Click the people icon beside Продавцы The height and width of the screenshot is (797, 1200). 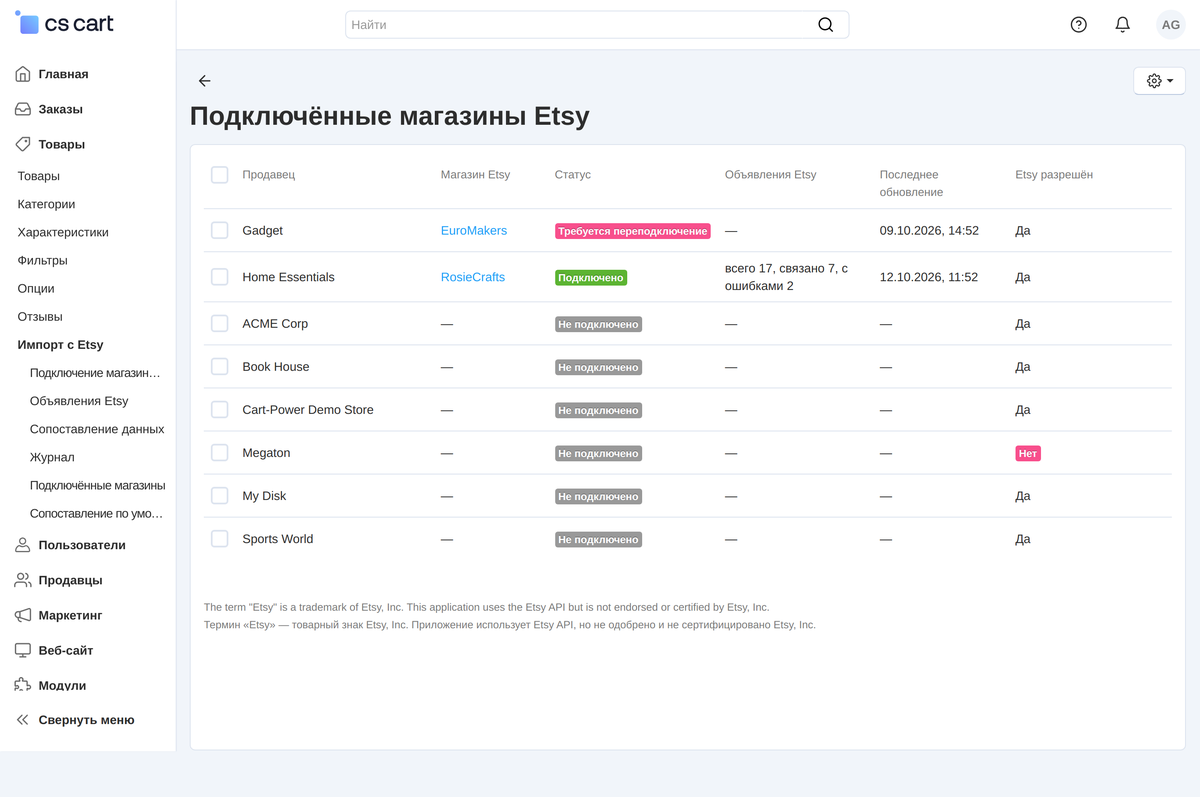click(22, 580)
